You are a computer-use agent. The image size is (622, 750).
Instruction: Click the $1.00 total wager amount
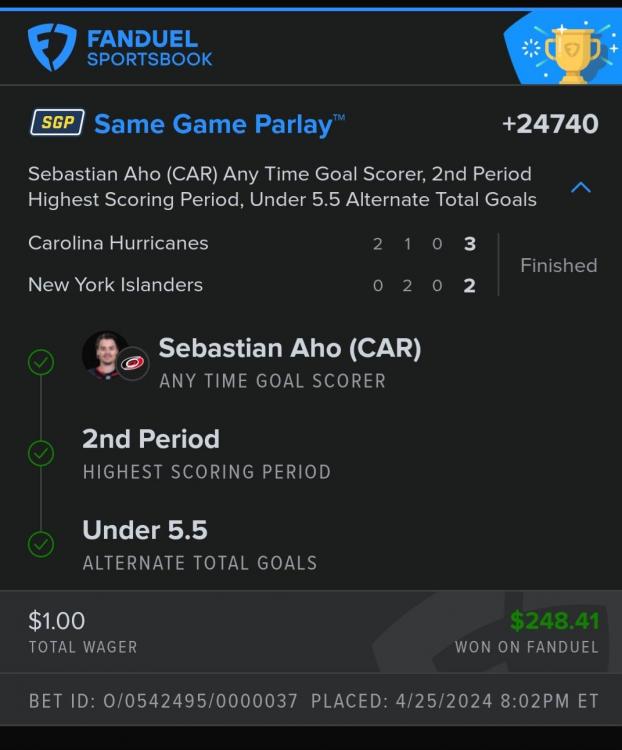(x=57, y=621)
